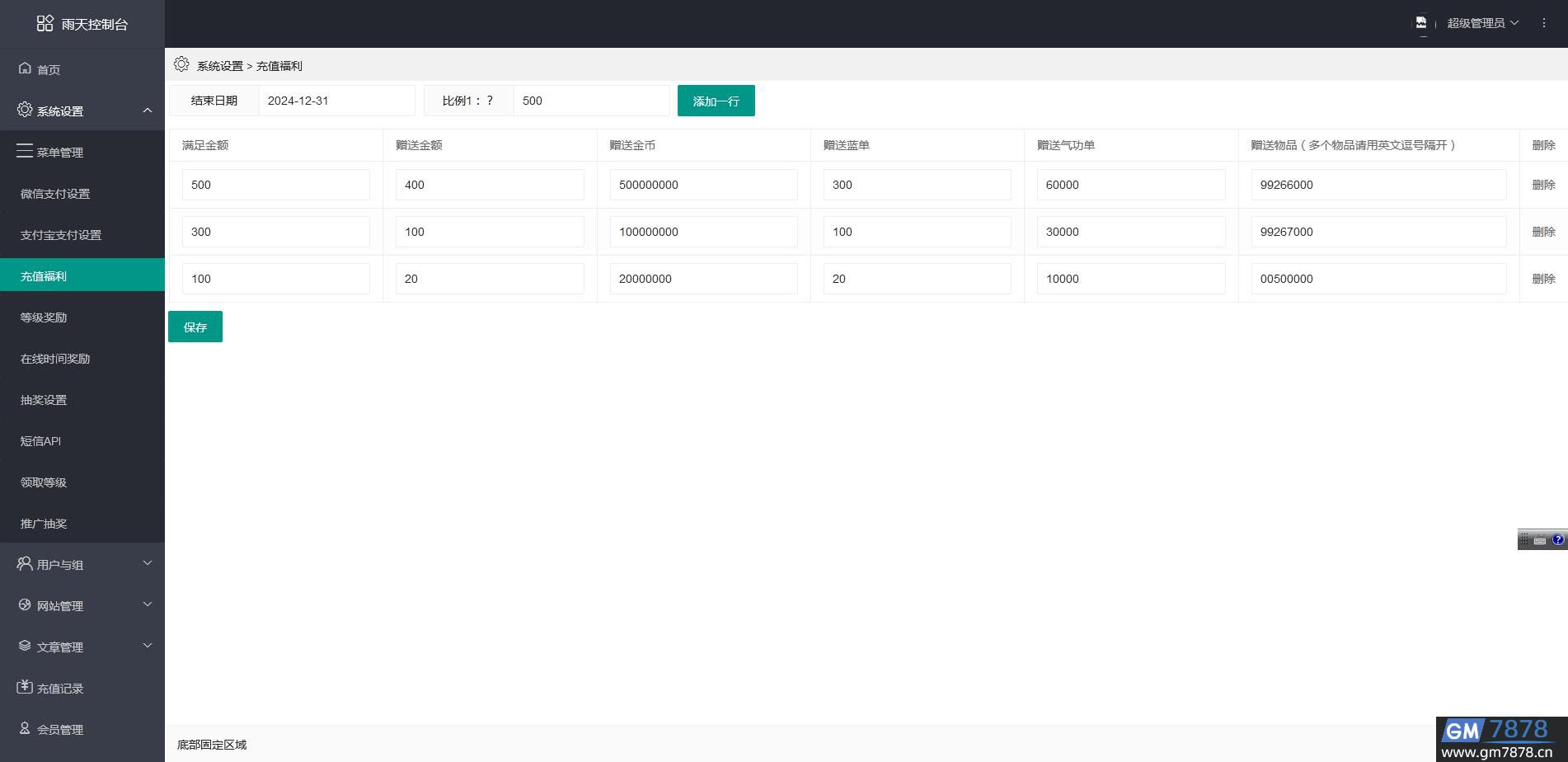Click 赠送蓝单 field with value 300
The height and width of the screenshot is (762, 1568).
coord(917,185)
